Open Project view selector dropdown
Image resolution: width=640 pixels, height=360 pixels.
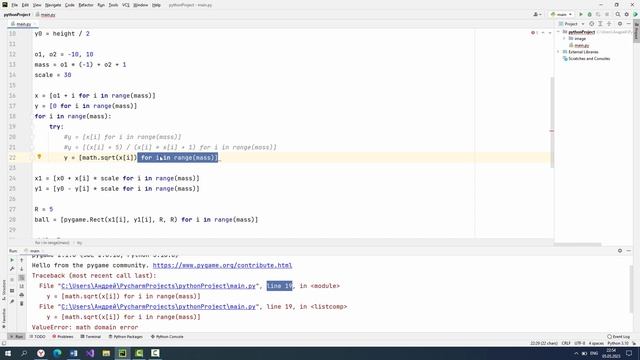pyautogui.click(x=573, y=24)
